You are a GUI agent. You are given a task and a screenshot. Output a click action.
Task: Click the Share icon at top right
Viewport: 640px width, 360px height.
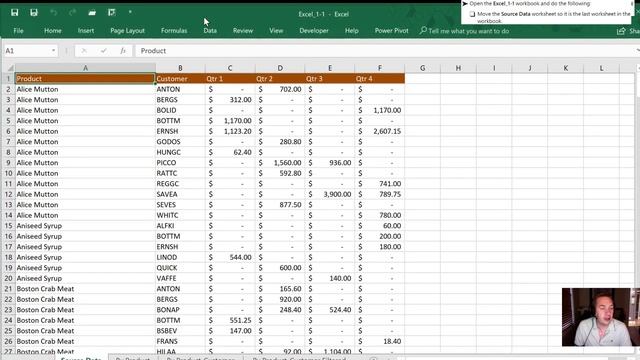click(621, 31)
